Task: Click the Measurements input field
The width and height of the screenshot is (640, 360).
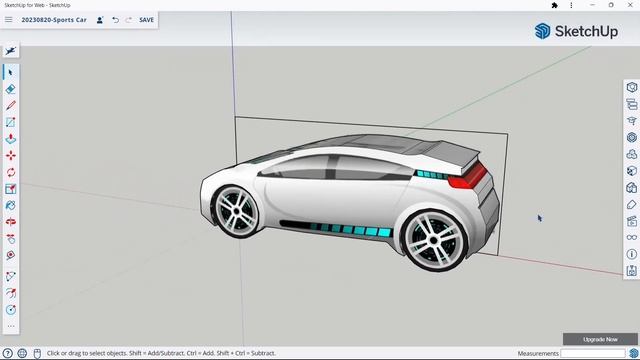Action: 592,353
